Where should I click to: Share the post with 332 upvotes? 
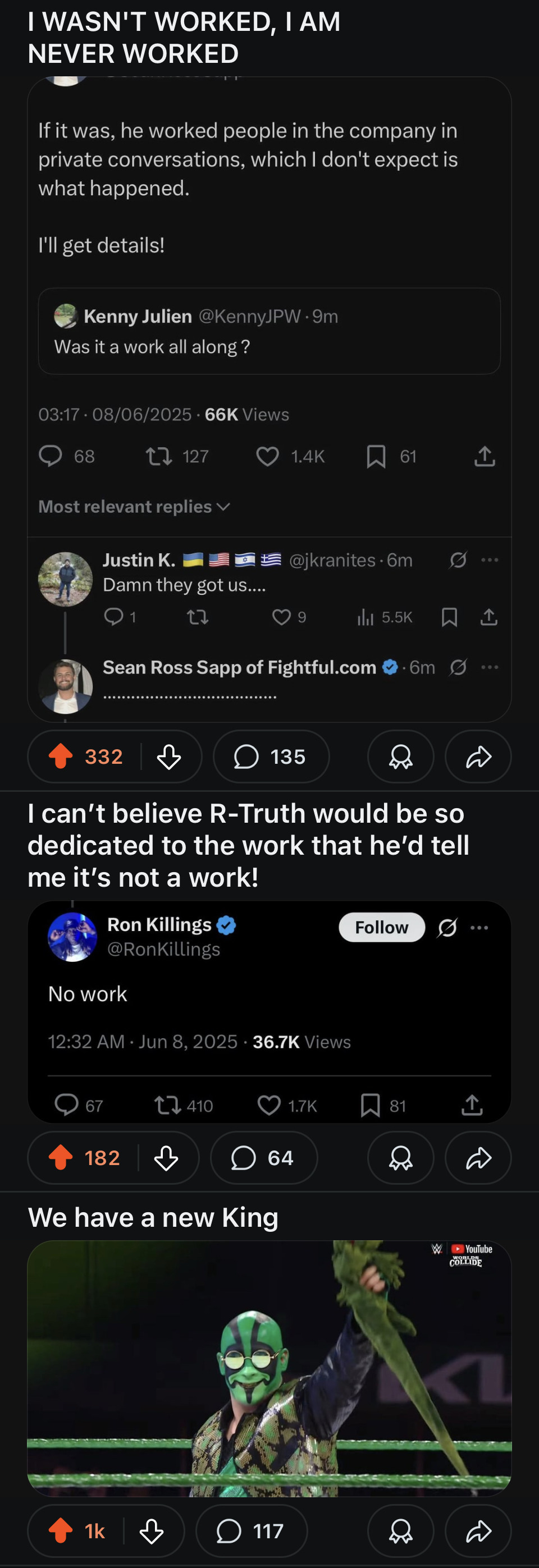pyautogui.click(x=478, y=757)
